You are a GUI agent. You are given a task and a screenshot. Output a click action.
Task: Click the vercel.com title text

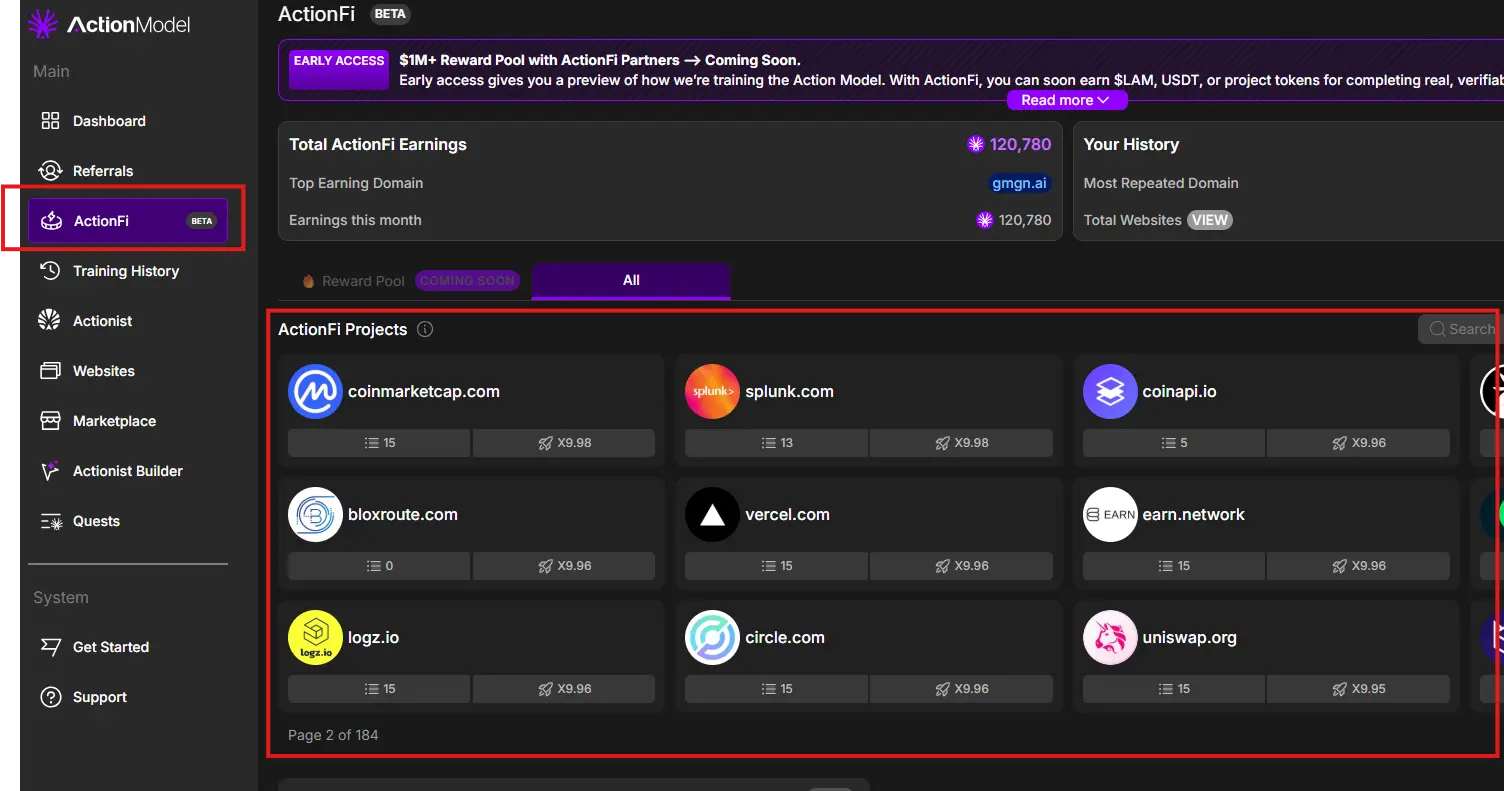pos(787,514)
